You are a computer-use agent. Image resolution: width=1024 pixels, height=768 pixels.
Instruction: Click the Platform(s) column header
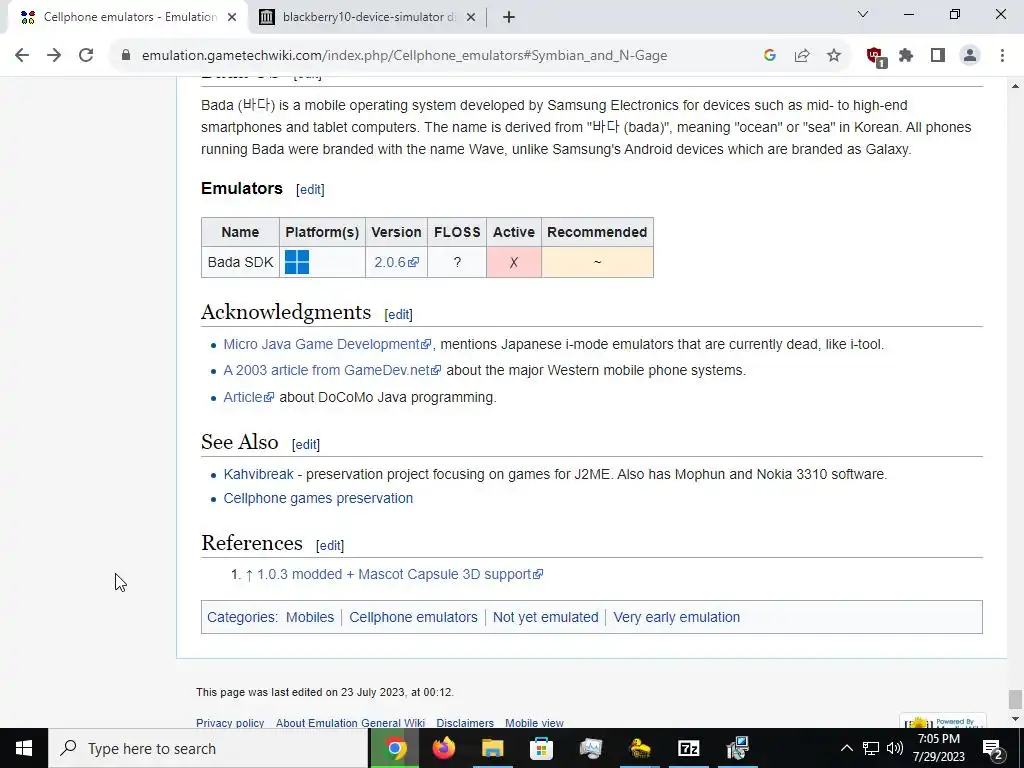(322, 232)
